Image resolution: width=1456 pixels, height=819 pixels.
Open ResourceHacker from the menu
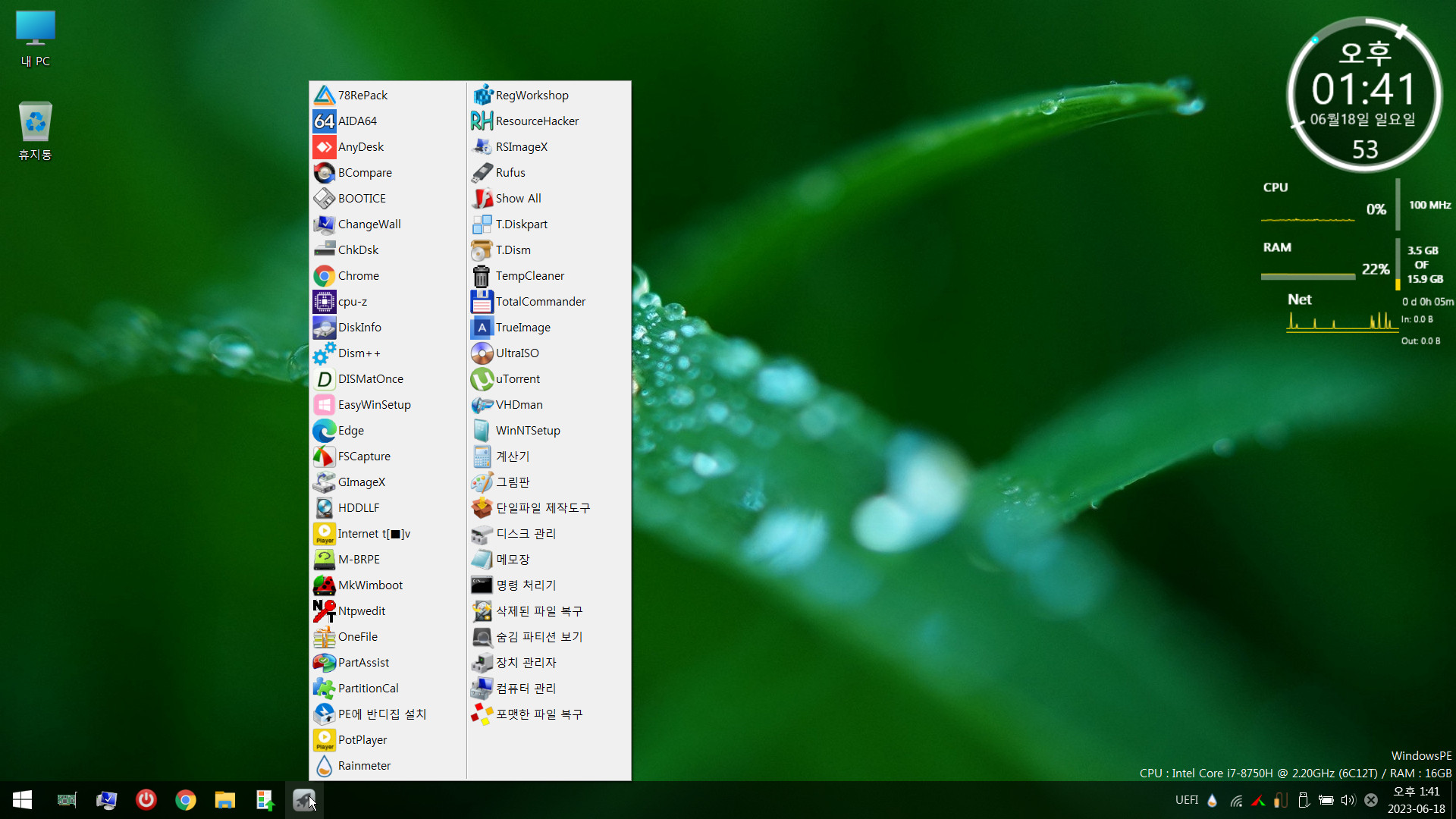pos(549,121)
